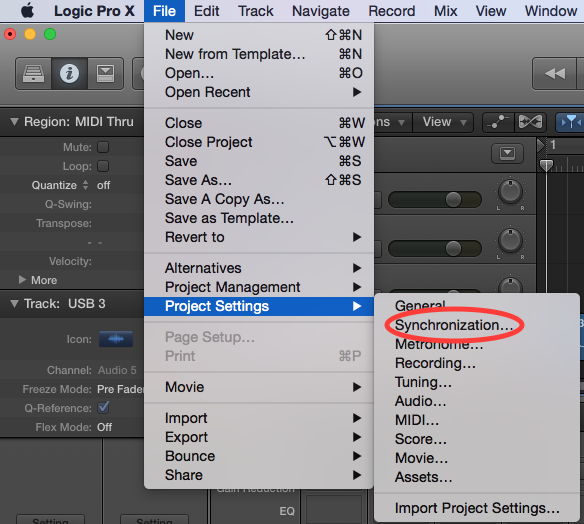Open the Apple menu

point(27,11)
